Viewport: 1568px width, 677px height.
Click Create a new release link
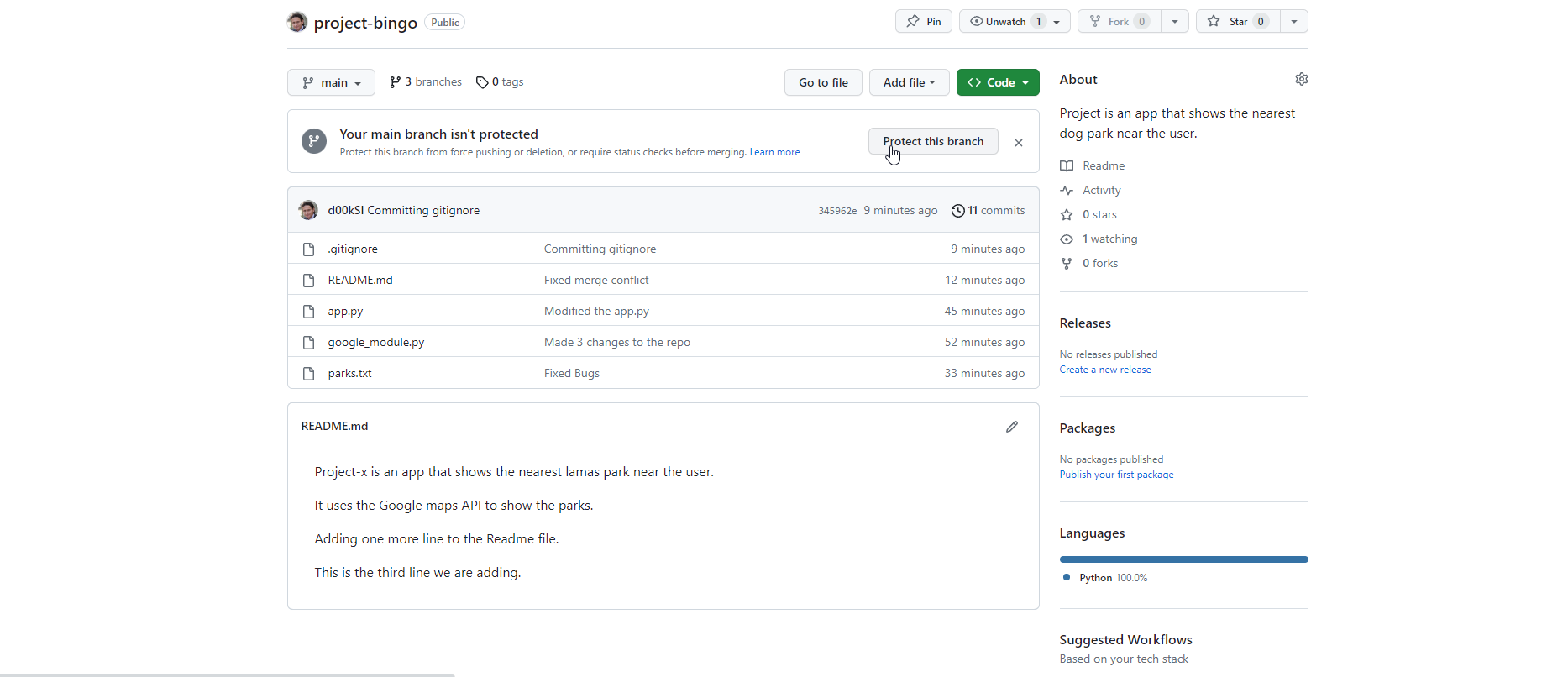1104,370
